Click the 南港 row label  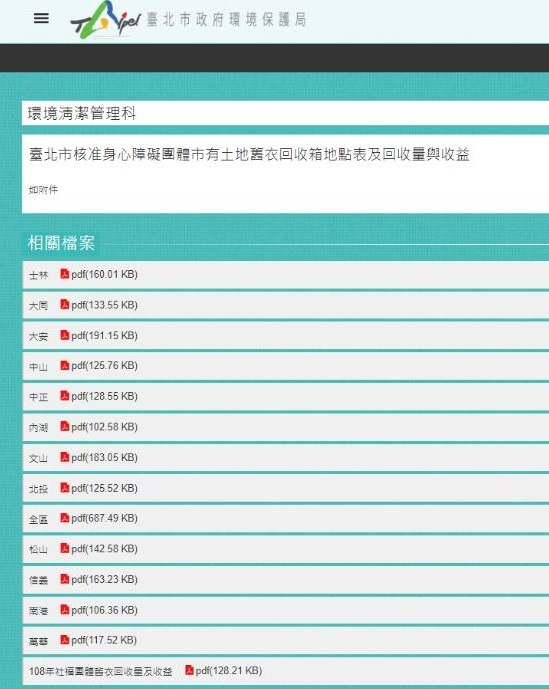click(x=38, y=611)
